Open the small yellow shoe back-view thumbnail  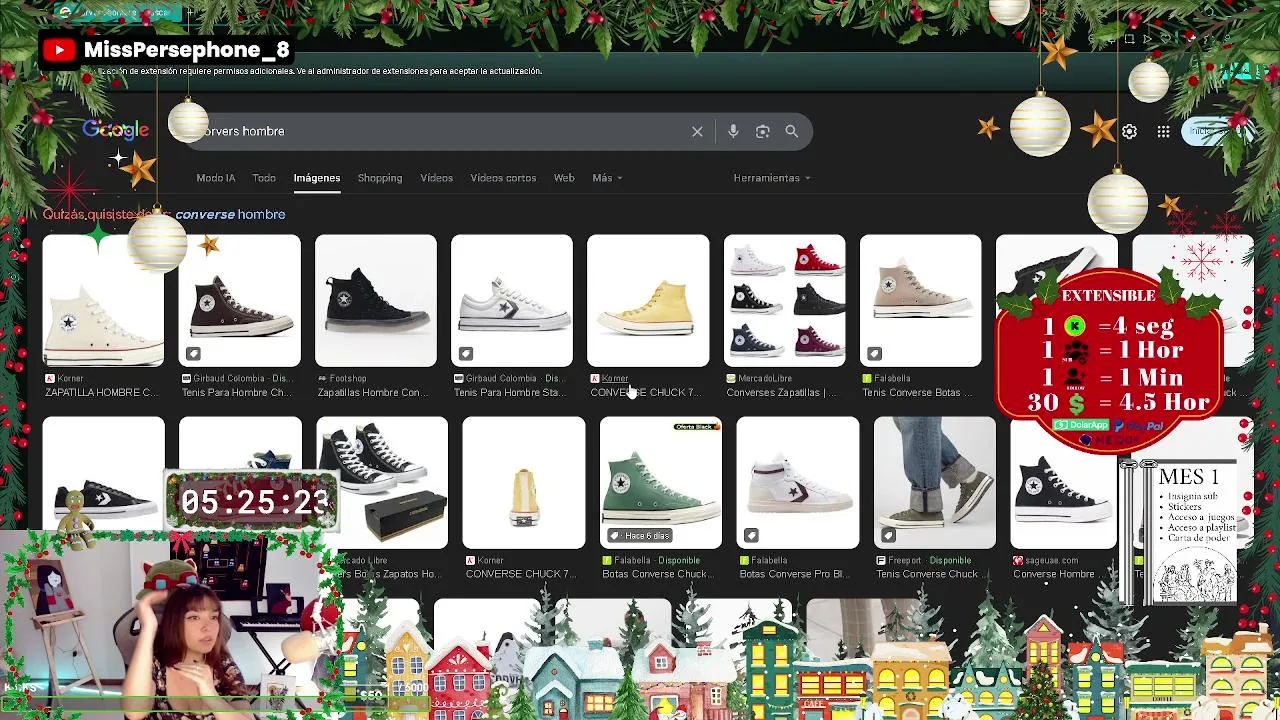point(524,483)
